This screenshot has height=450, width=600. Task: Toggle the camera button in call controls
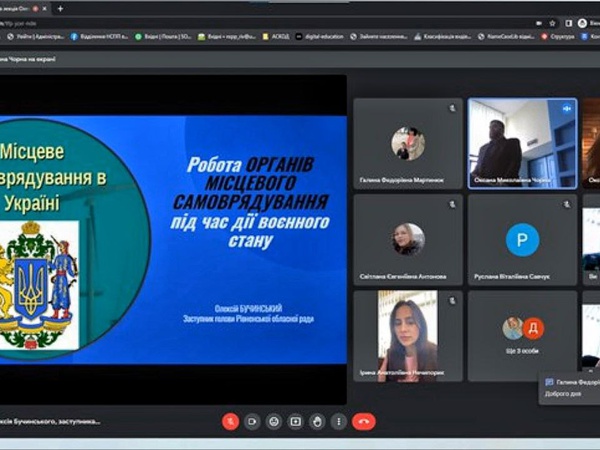(252, 422)
